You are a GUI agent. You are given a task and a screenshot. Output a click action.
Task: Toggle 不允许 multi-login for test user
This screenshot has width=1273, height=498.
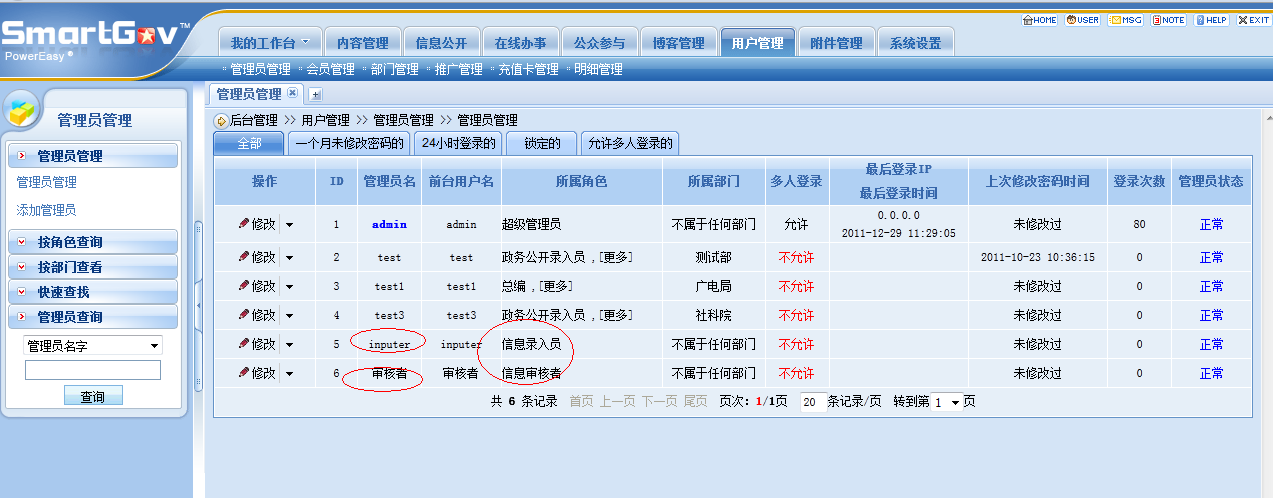coord(796,257)
